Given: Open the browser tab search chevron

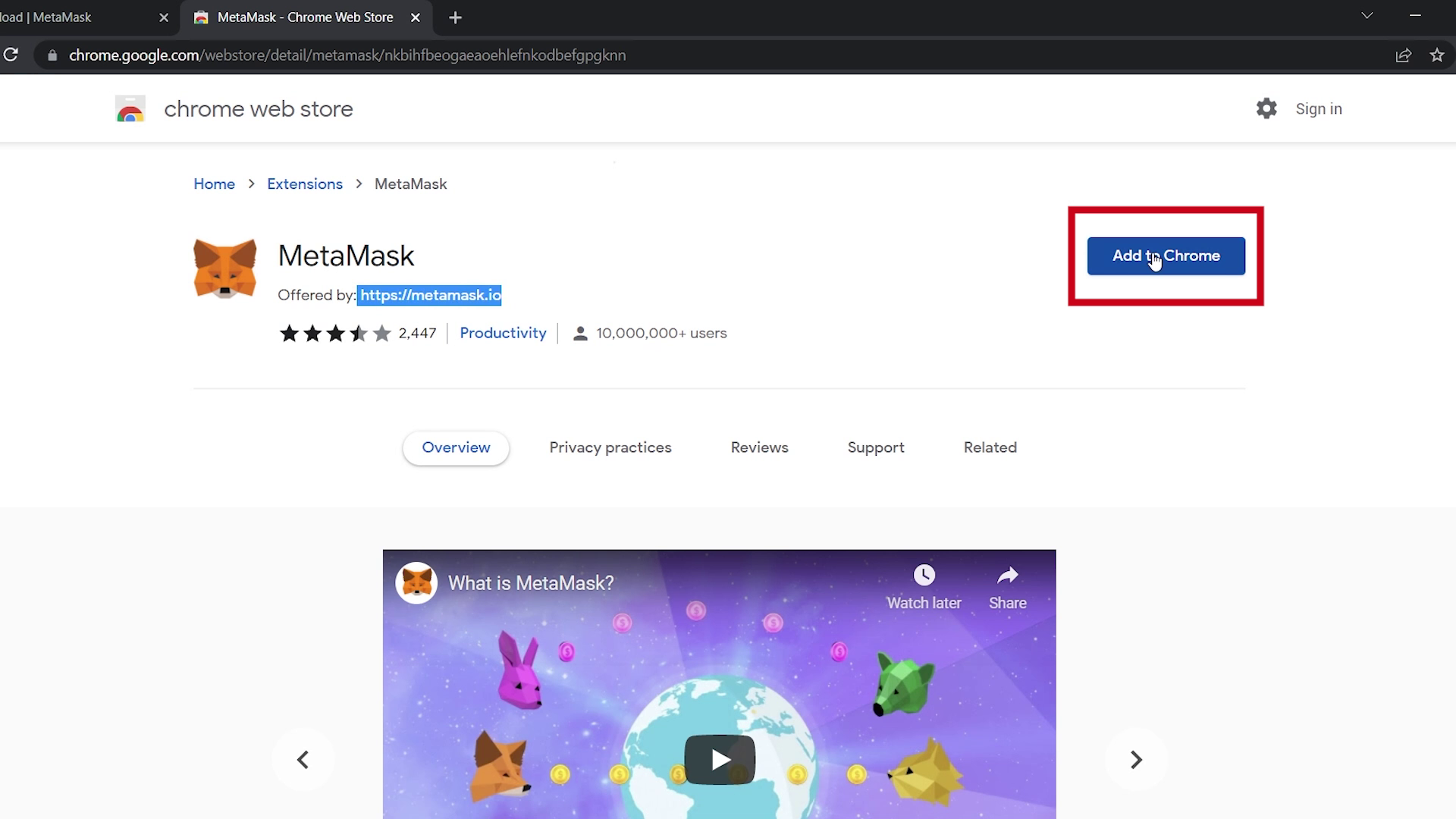Looking at the screenshot, I should coord(1367,15).
